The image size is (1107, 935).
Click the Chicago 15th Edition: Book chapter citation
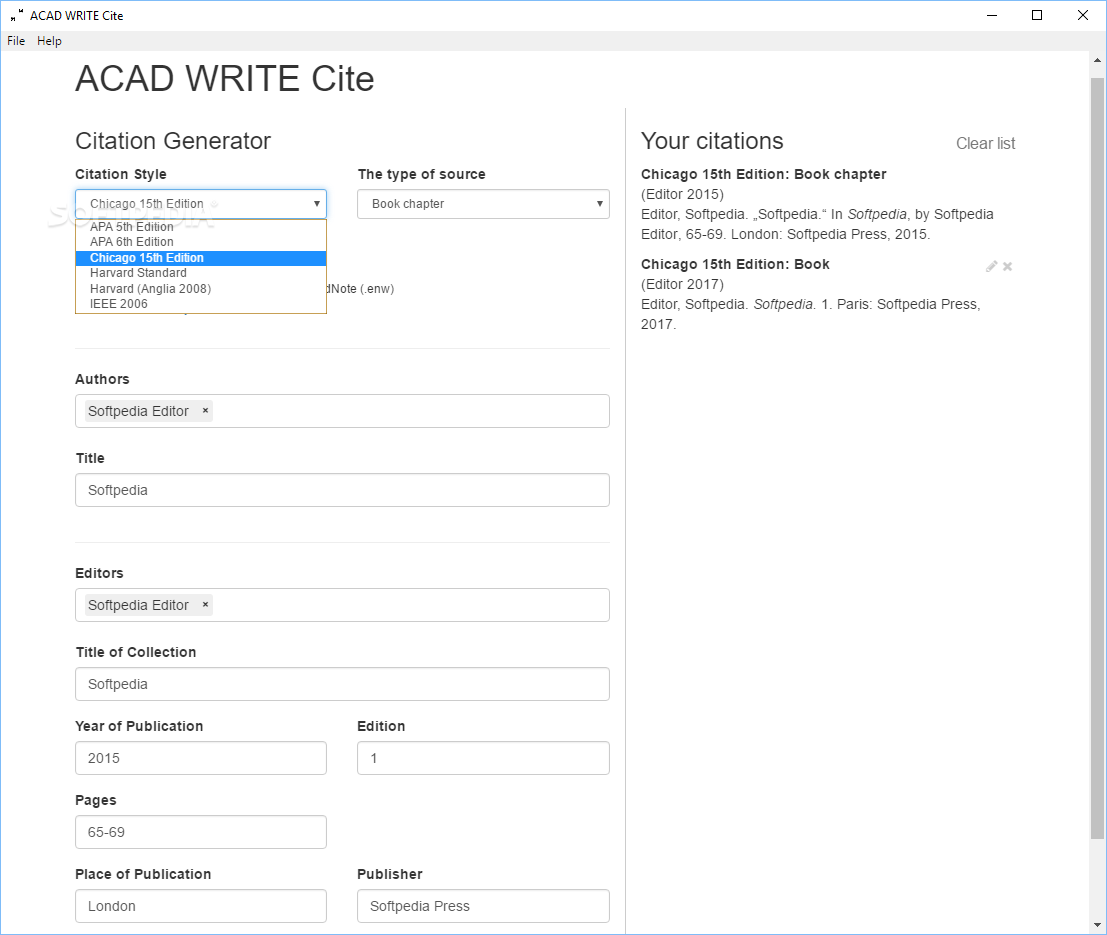[763, 174]
